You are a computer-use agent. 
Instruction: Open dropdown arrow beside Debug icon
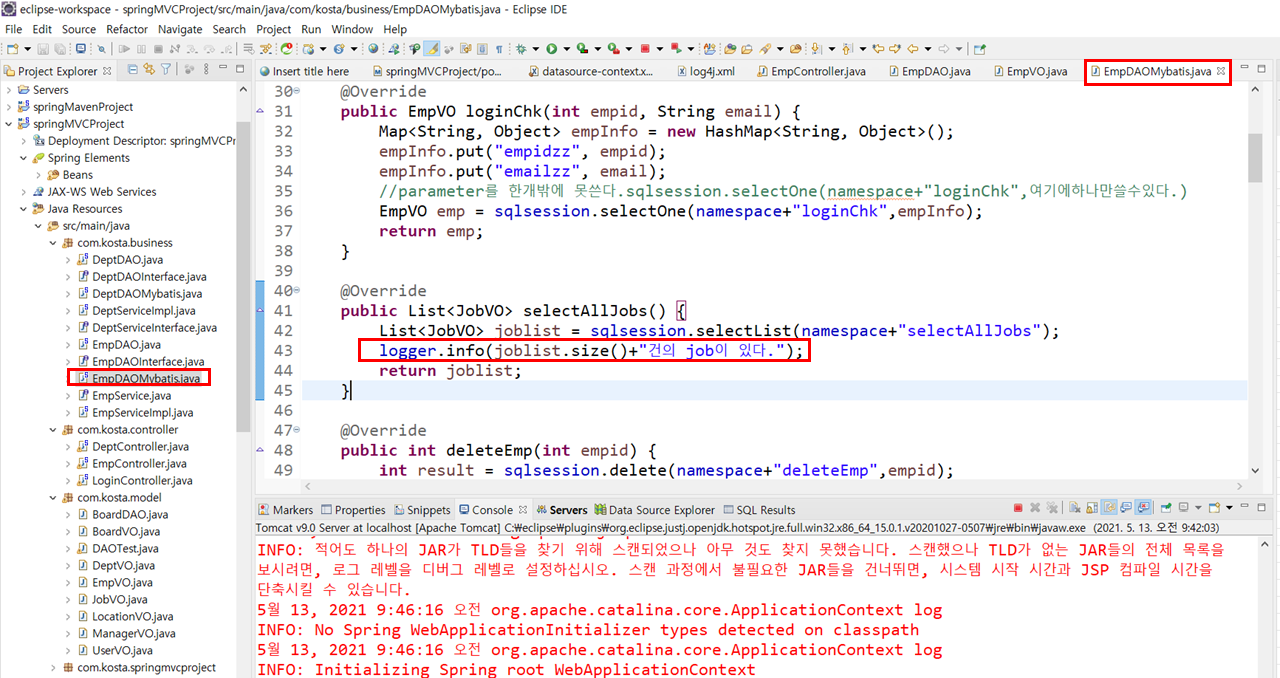(536, 48)
